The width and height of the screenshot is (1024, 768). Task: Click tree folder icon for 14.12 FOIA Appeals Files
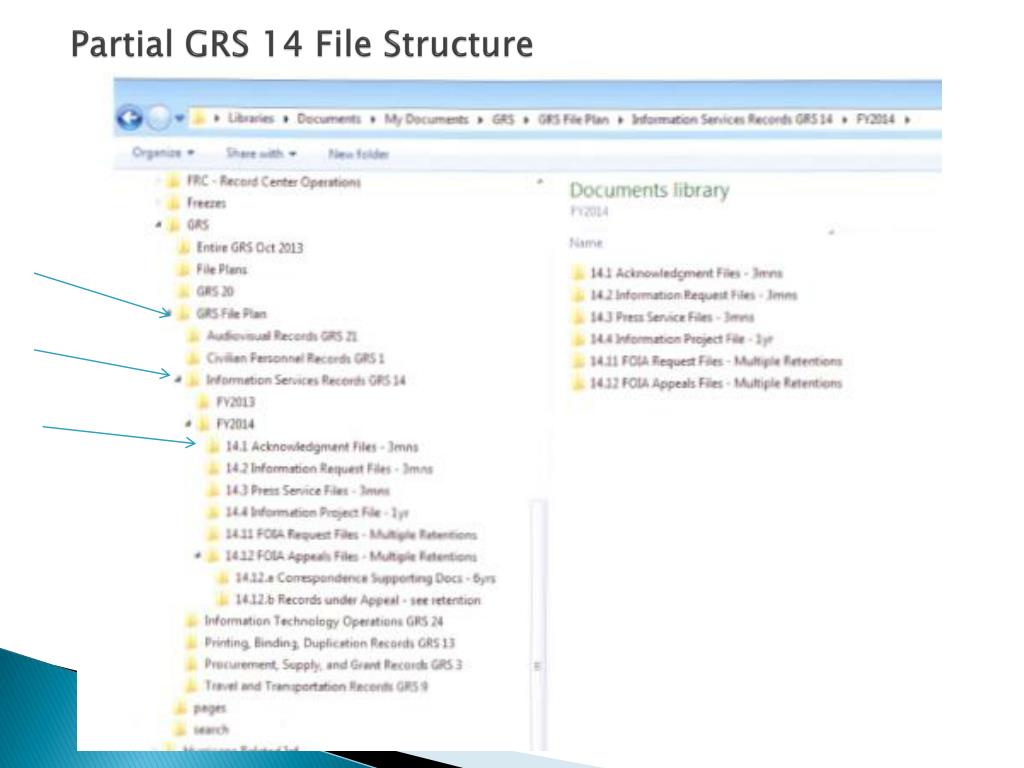coord(213,556)
